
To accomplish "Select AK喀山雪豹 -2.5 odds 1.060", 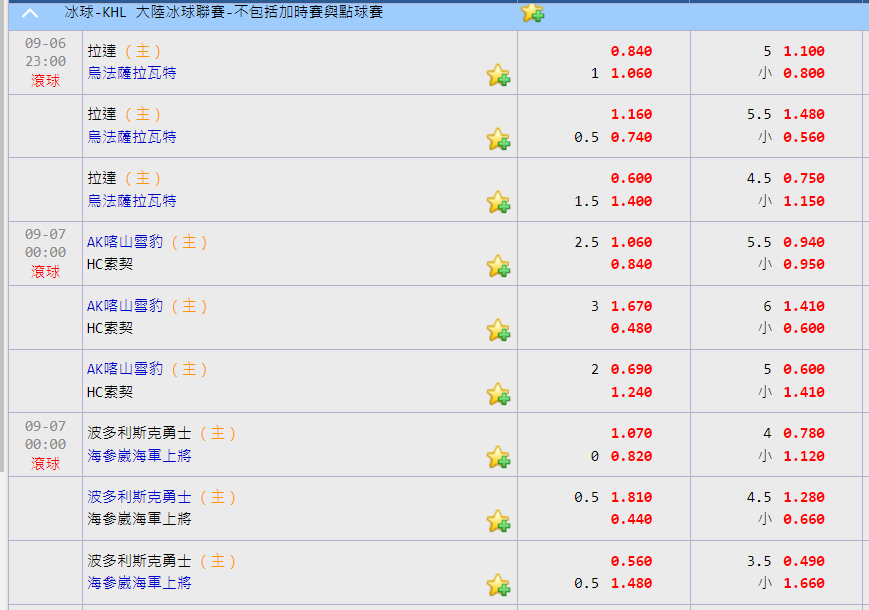I will (x=631, y=242).
